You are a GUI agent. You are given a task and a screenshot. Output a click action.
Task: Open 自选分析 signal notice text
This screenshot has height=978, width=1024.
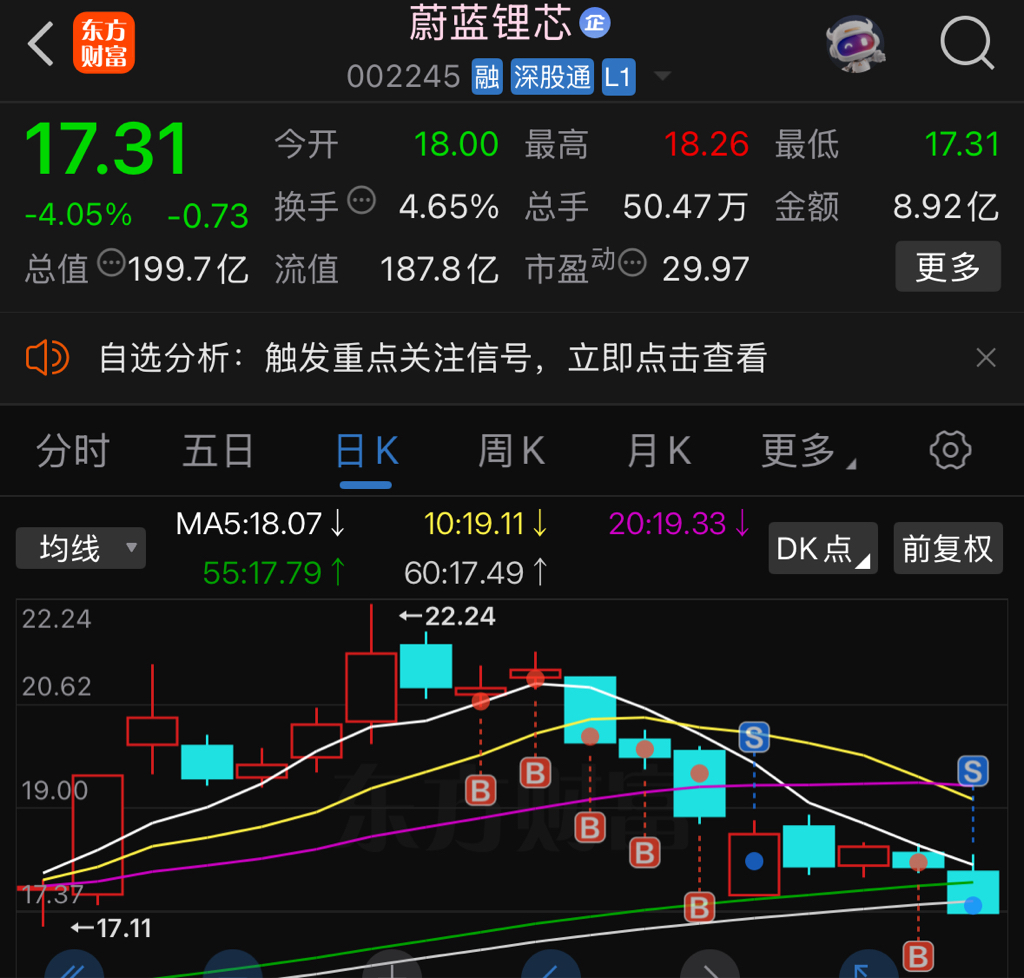click(x=432, y=358)
